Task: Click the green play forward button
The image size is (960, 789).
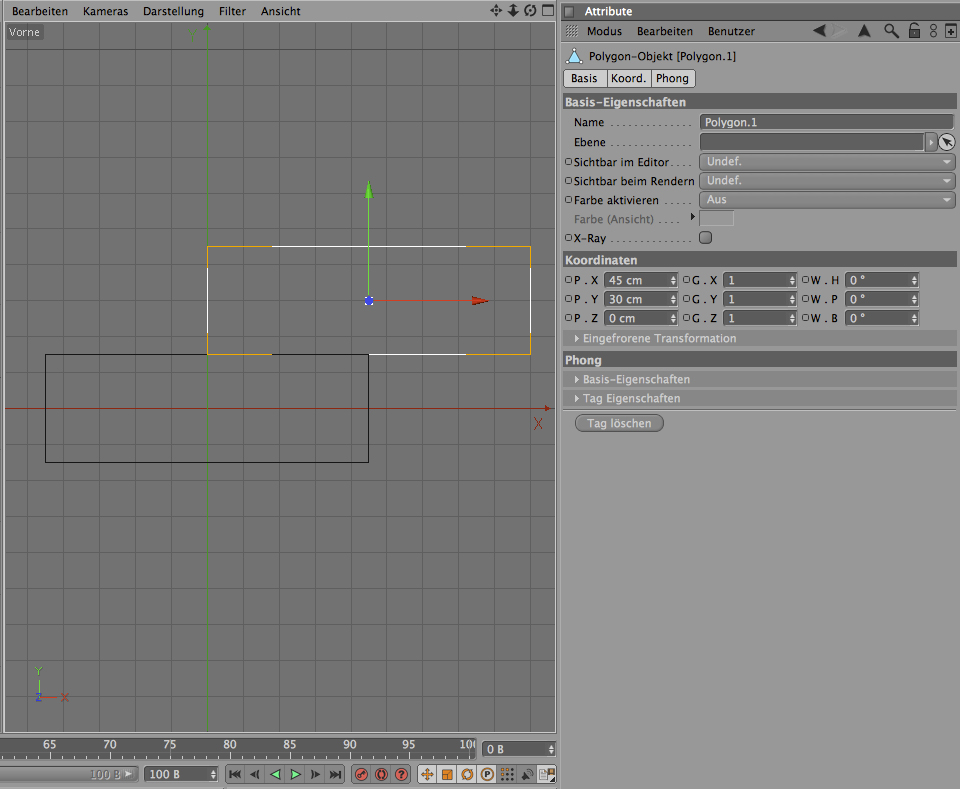Action: click(x=296, y=774)
